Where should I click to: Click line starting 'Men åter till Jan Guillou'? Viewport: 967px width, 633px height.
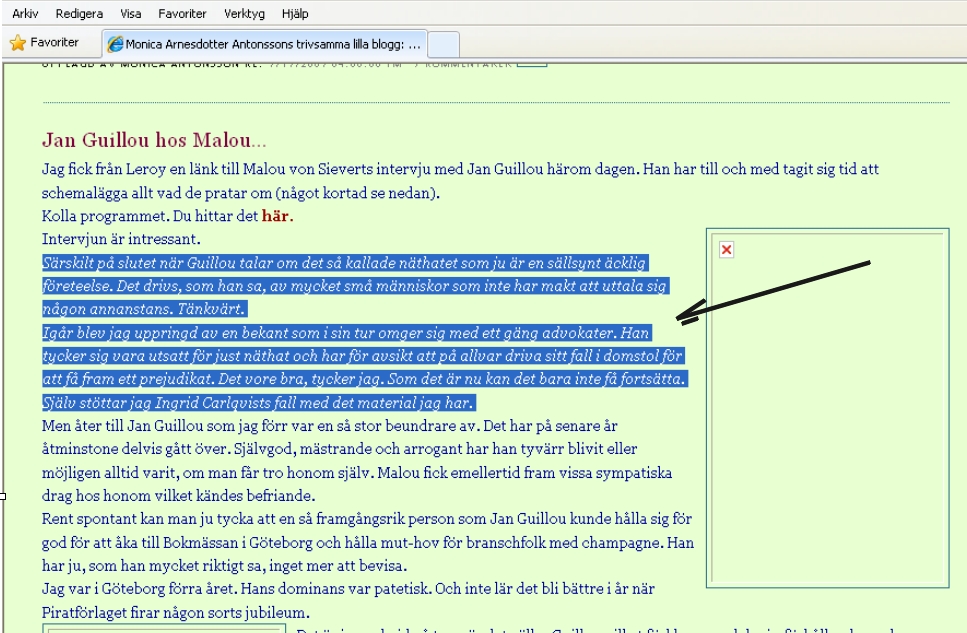pos(329,426)
